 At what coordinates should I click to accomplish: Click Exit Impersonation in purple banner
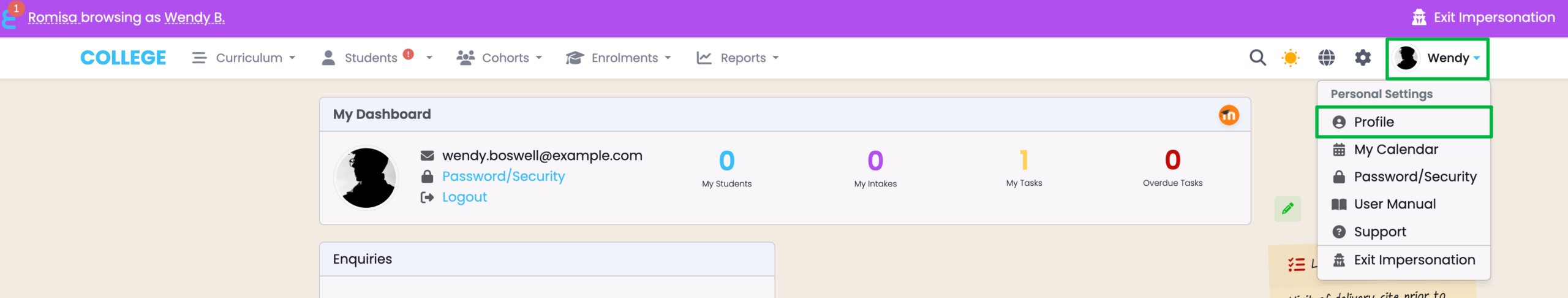coord(1493,17)
